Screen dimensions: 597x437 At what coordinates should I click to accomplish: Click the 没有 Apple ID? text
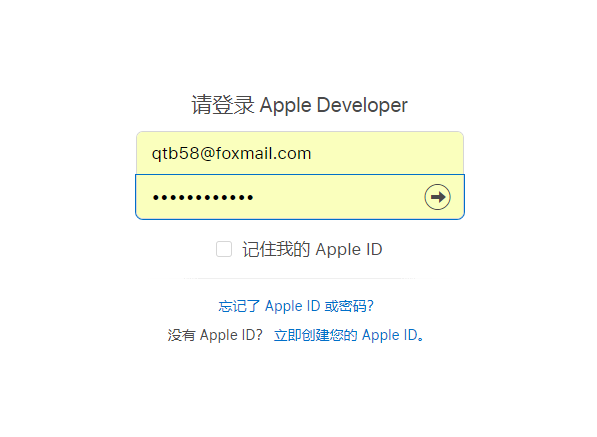[x=215, y=335]
